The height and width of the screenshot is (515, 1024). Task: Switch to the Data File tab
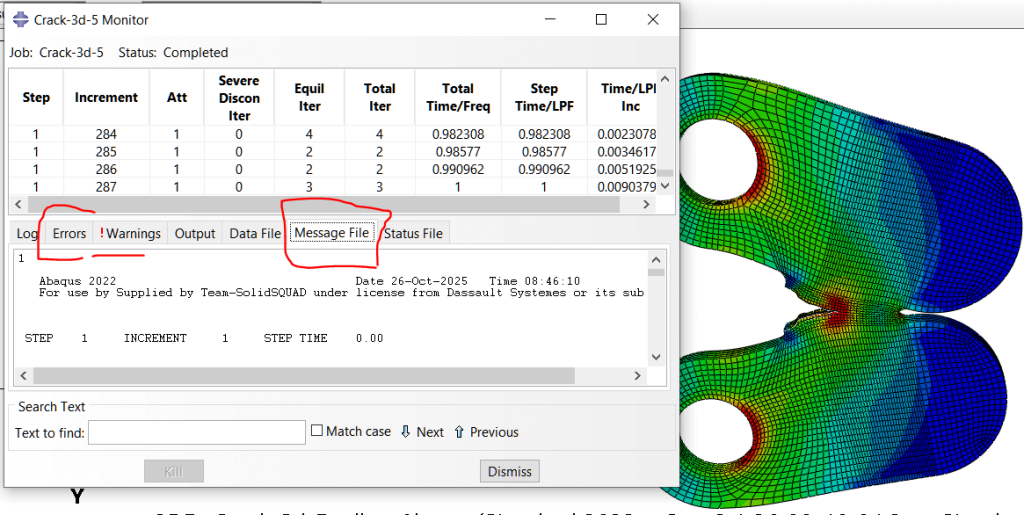[x=255, y=233]
